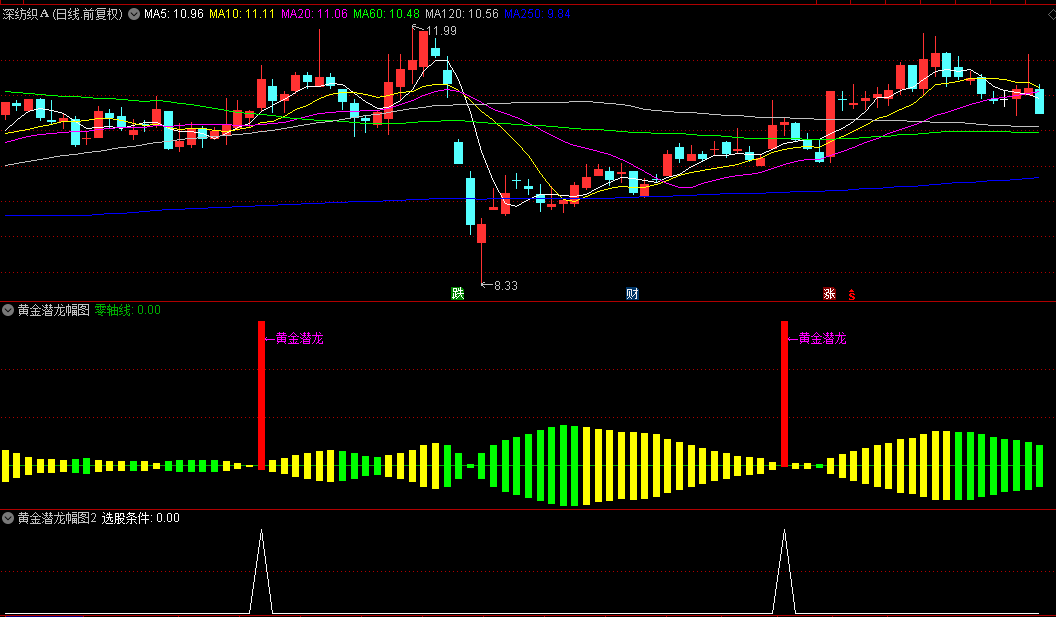Image resolution: width=1056 pixels, height=617 pixels.
Task: Expand the 黄金潜龙幅图 indicator menu arrow
Action: point(8,311)
